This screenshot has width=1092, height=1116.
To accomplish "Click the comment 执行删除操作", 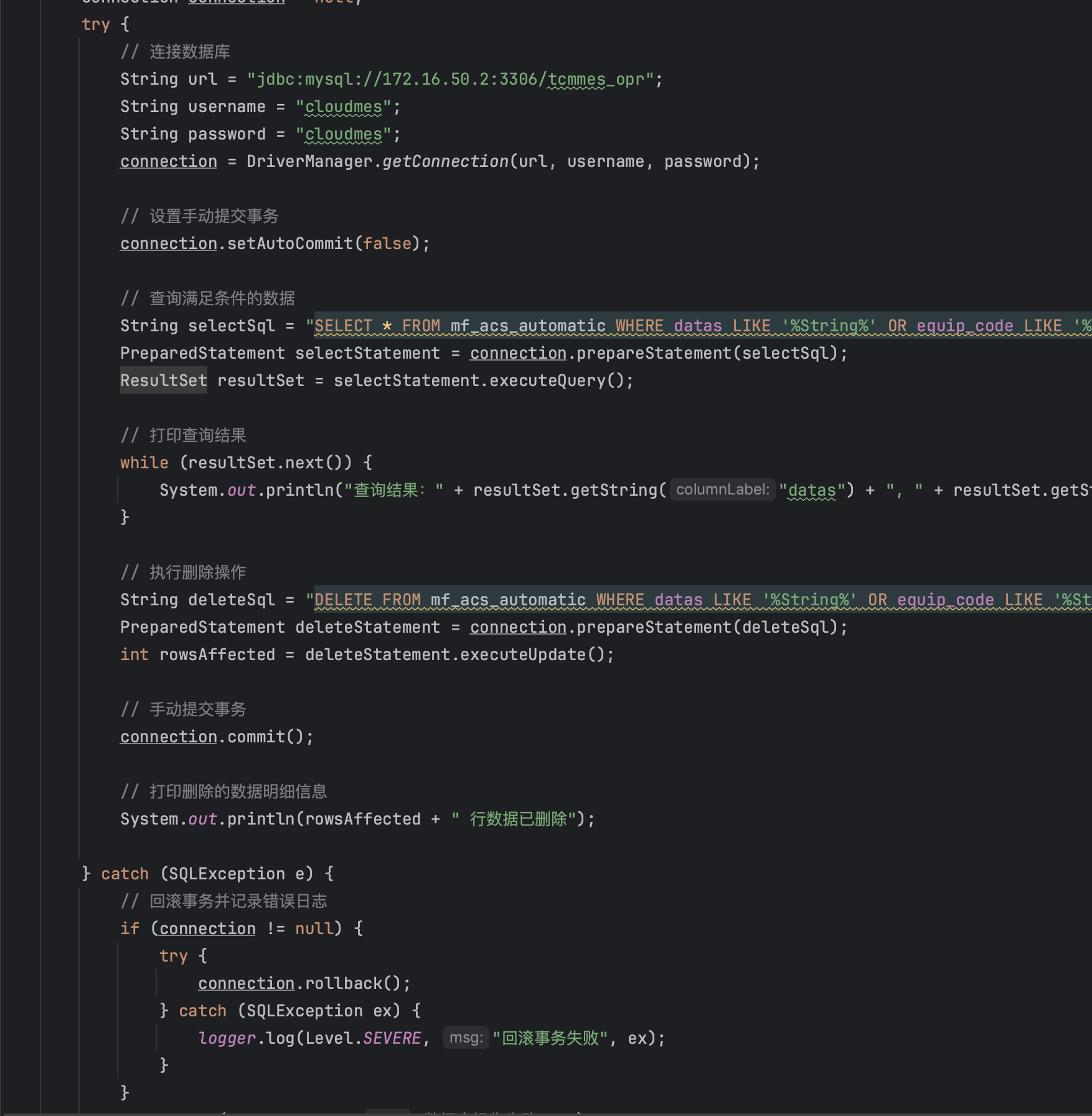I will (184, 572).
